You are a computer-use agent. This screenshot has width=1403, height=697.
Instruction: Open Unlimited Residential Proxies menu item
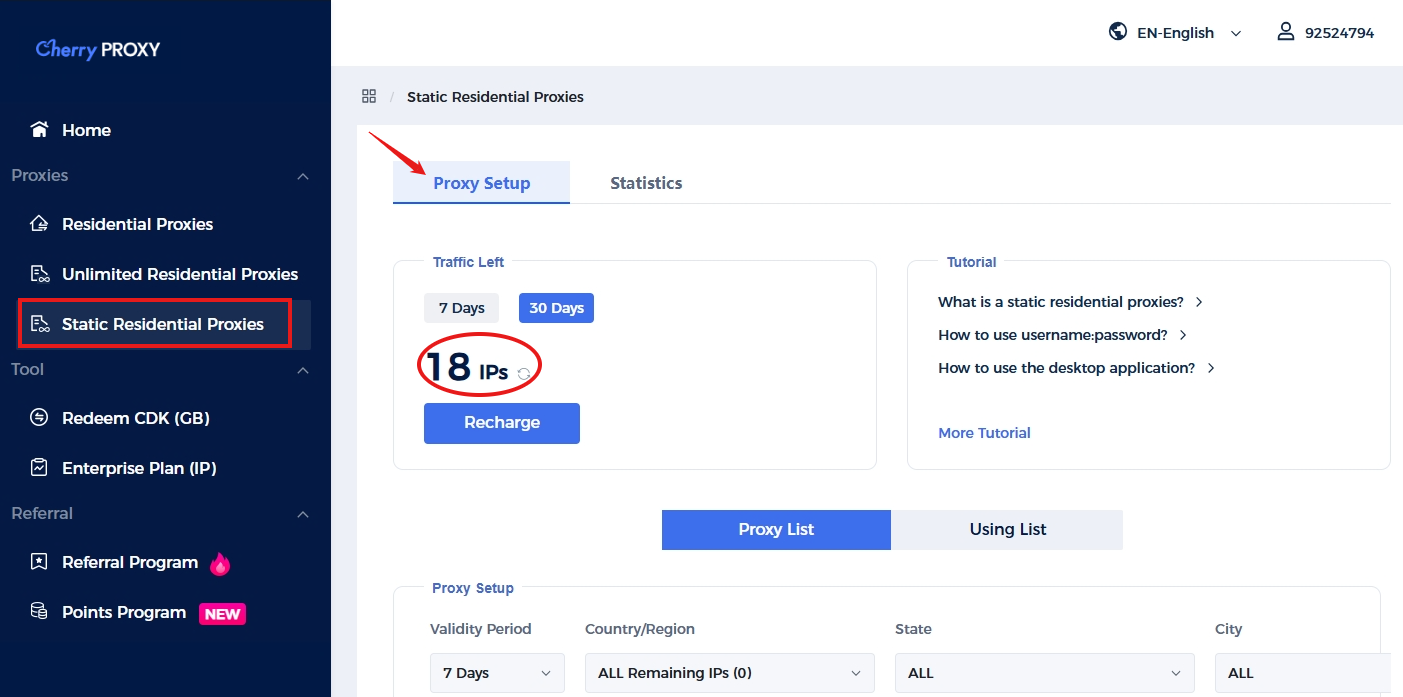coord(180,274)
